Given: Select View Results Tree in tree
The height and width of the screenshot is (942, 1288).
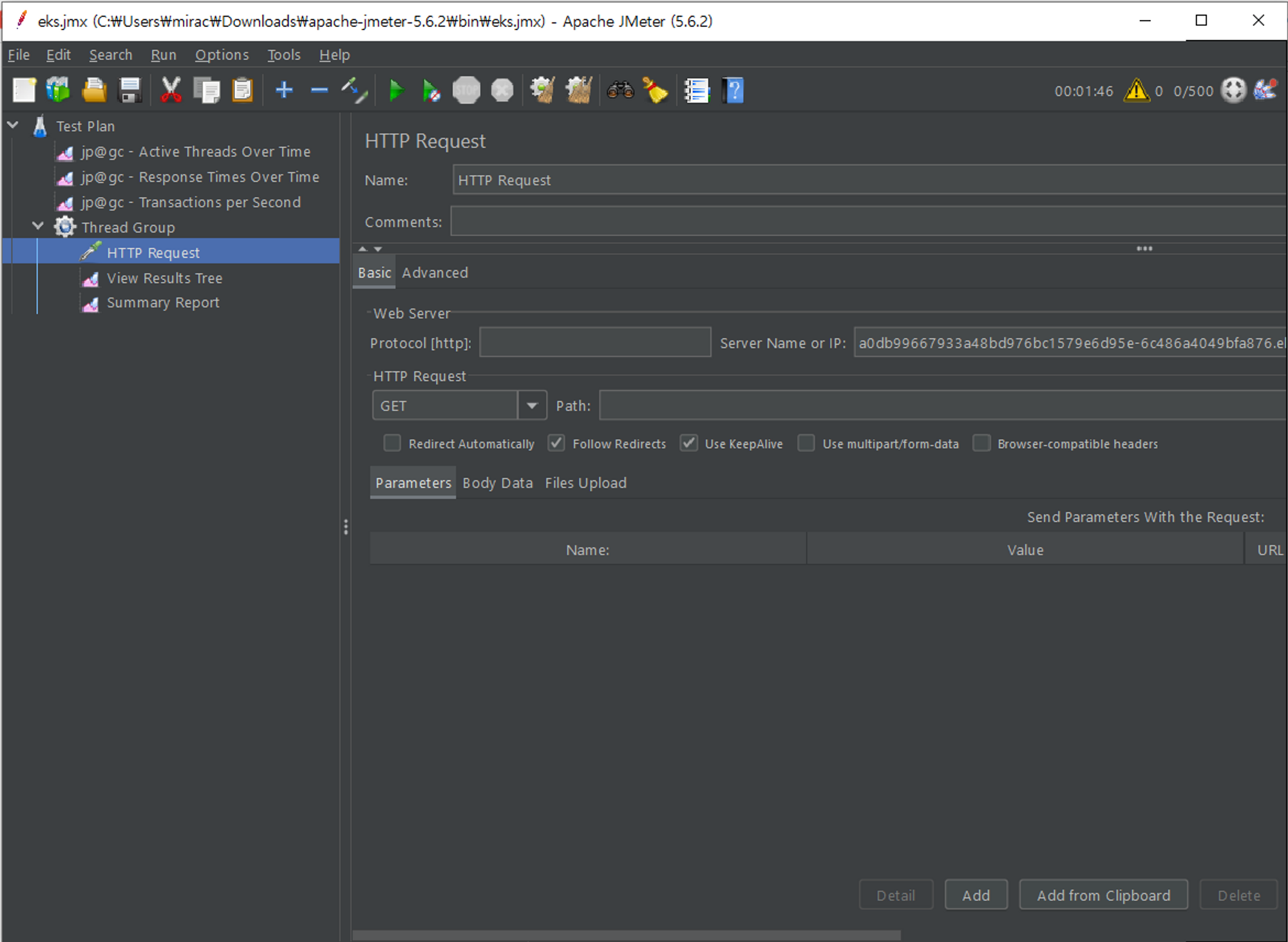Looking at the screenshot, I should click(x=164, y=278).
